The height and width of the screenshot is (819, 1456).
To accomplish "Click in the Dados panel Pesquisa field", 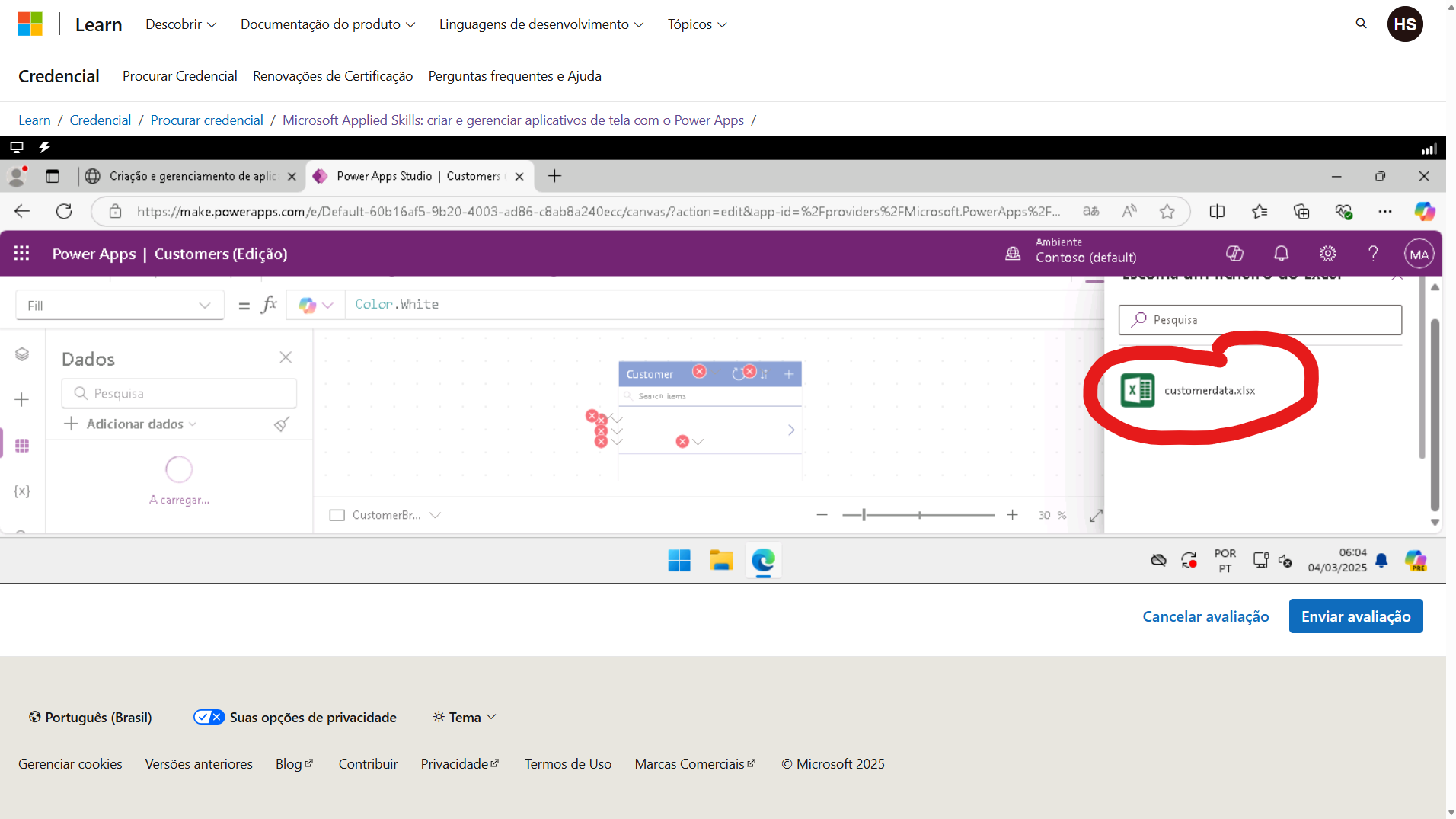I will tap(179, 394).
